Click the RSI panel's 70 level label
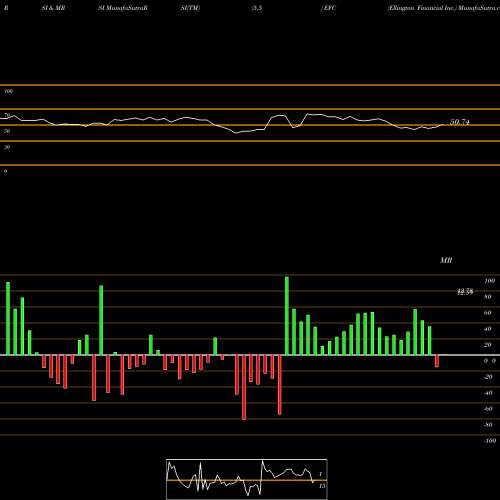The height and width of the screenshot is (500, 500). click(7, 115)
